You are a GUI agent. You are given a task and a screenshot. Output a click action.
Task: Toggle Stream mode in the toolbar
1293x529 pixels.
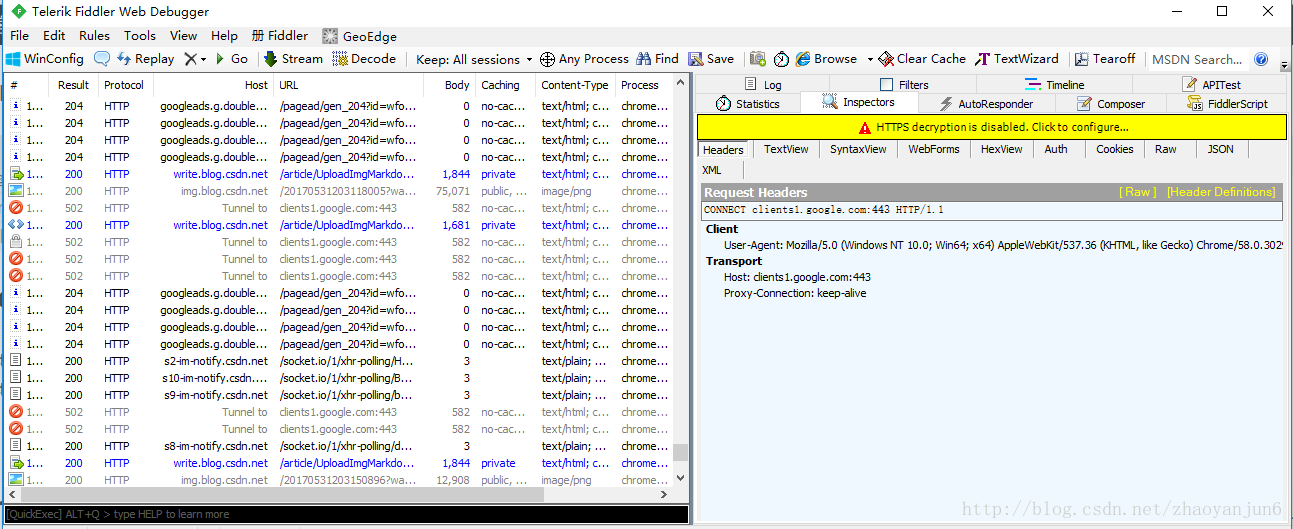(293, 59)
